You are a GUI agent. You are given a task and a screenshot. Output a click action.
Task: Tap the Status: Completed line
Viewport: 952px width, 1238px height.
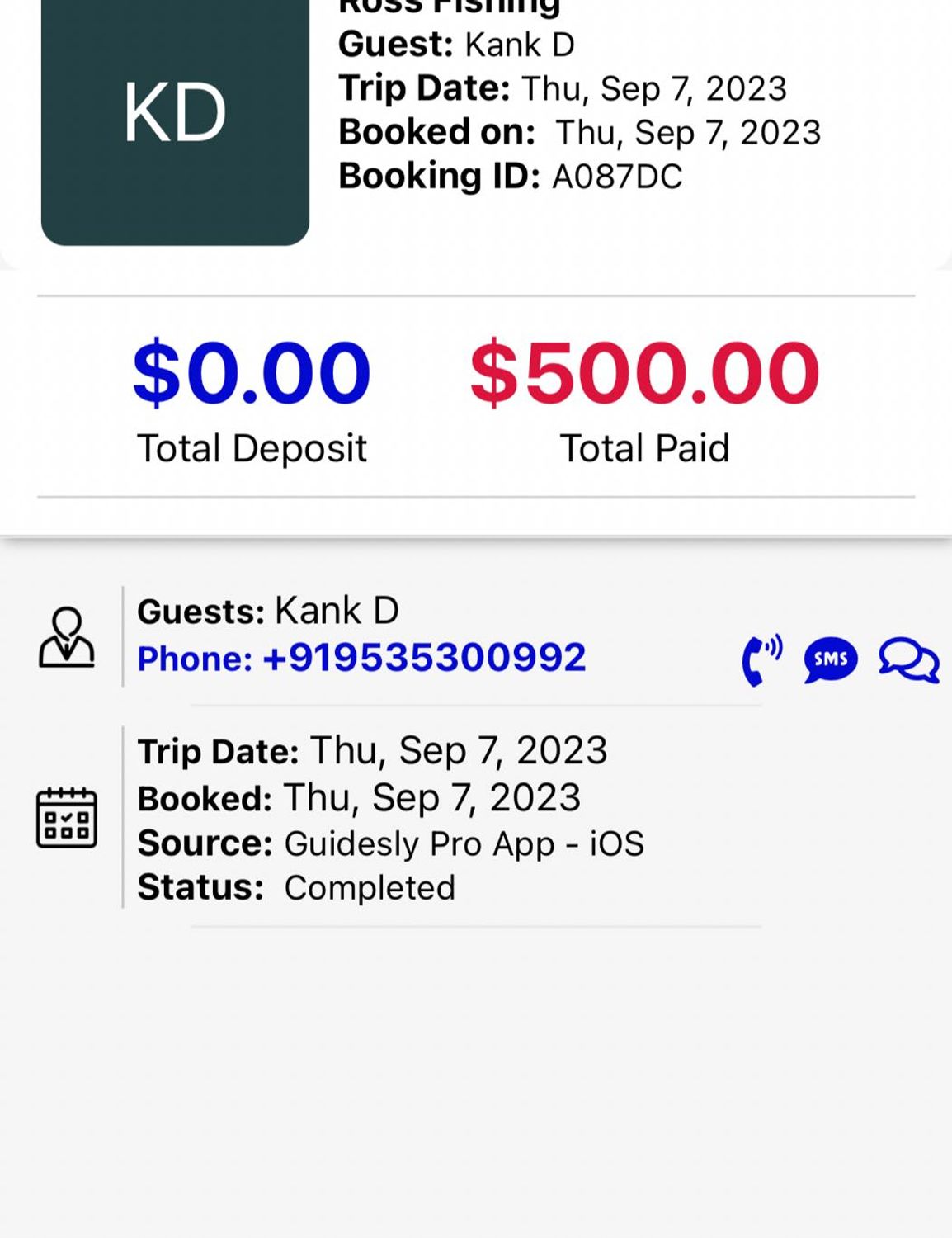[x=296, y=888]
